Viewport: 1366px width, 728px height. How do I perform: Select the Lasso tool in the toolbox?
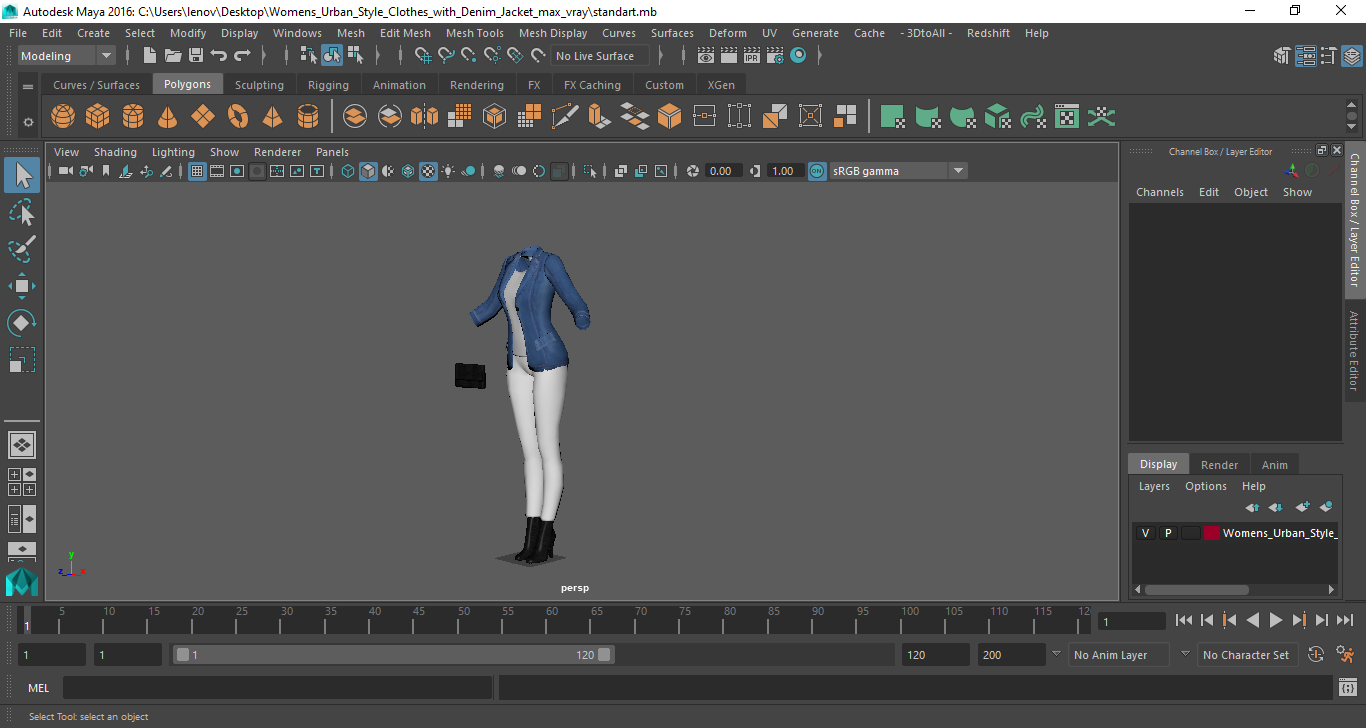22,212
